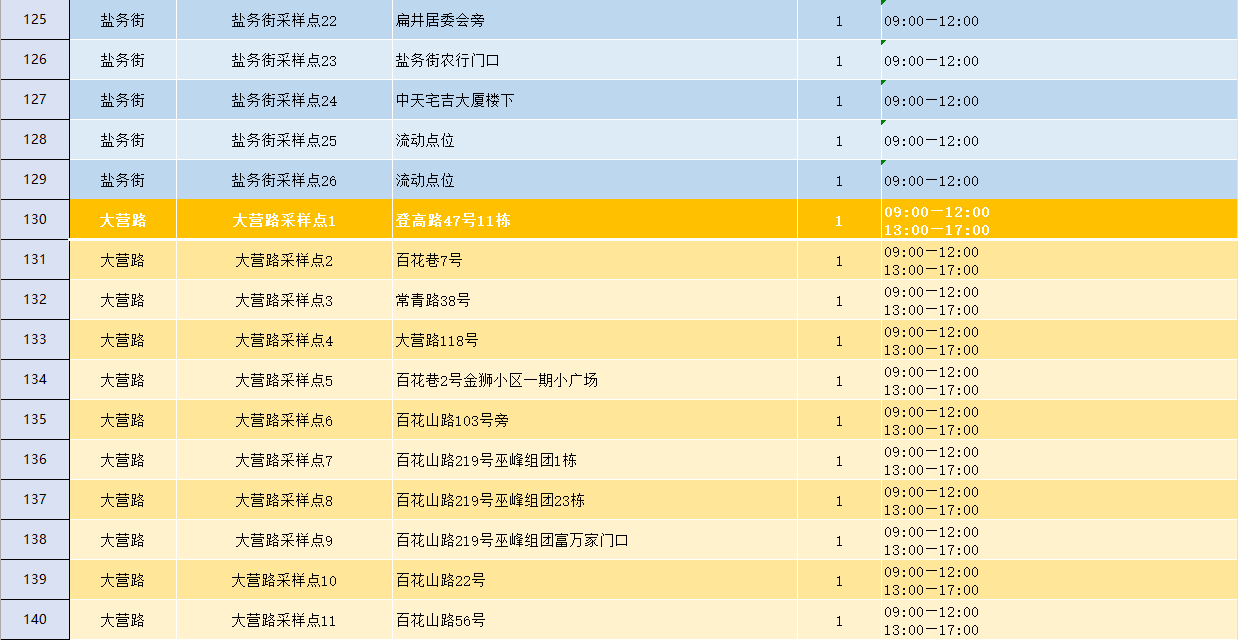The image size is (1238, 640).
Task: Select cell 大营路118号
Action: (x=594, y=341)
